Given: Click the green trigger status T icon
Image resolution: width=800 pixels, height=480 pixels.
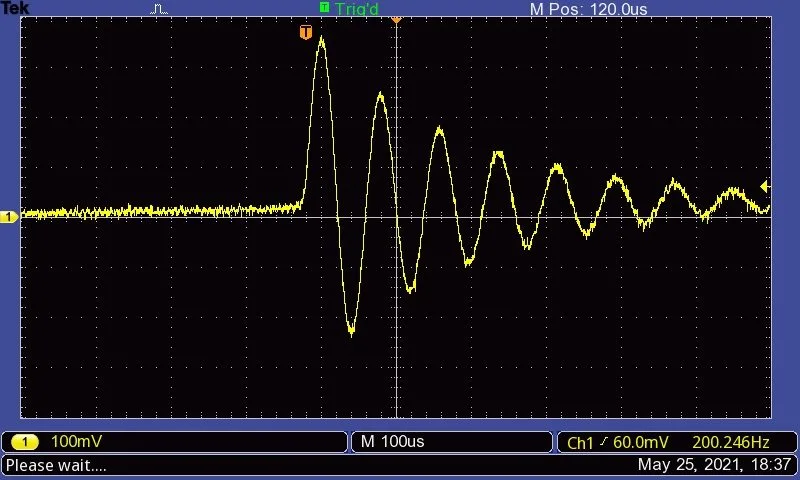Looking at the screenshot, I should [x=324, y=8].
